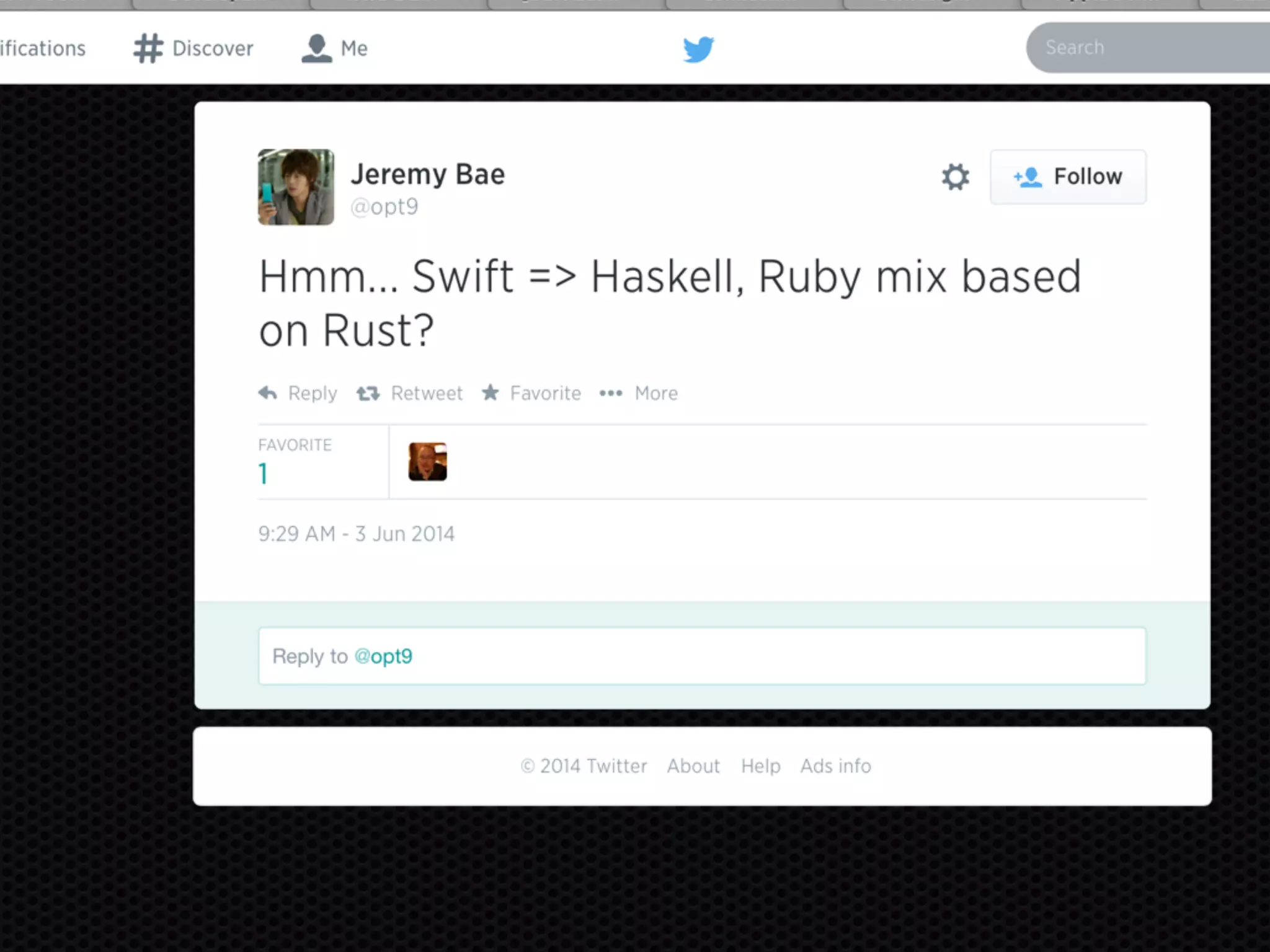This screenshot has height=952, width=1270.
Task: Click the retweet arrows icon
Action: pos(368,393)
